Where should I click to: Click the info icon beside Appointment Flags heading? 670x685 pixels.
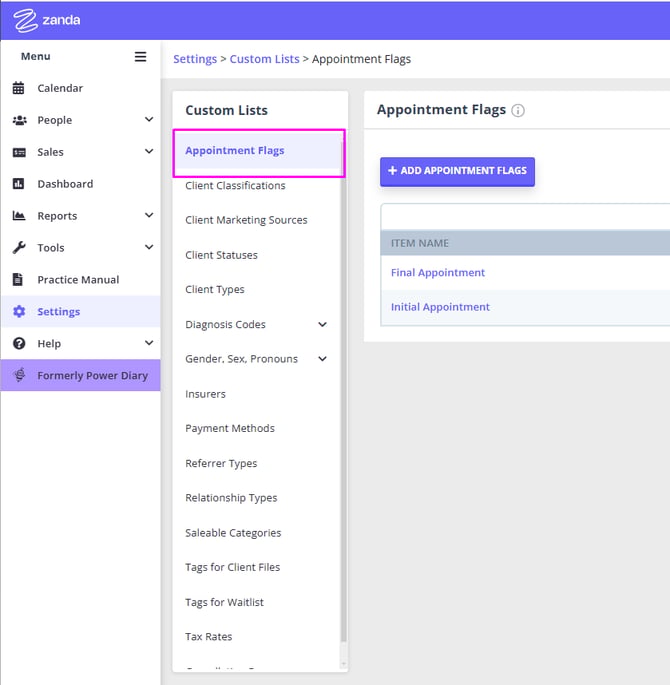point(518,111)
